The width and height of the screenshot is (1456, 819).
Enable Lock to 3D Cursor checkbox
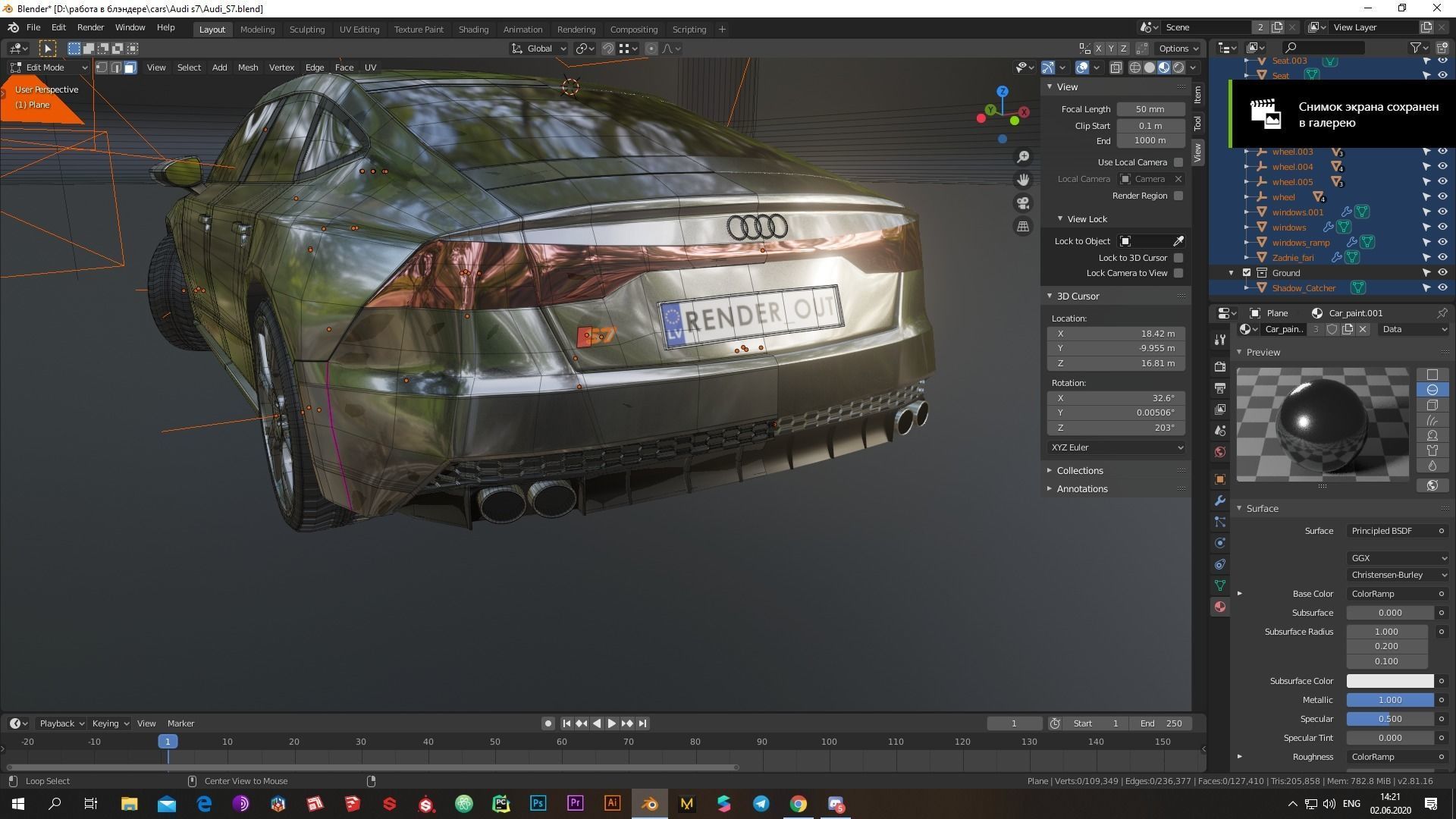tap(1178, 258)
